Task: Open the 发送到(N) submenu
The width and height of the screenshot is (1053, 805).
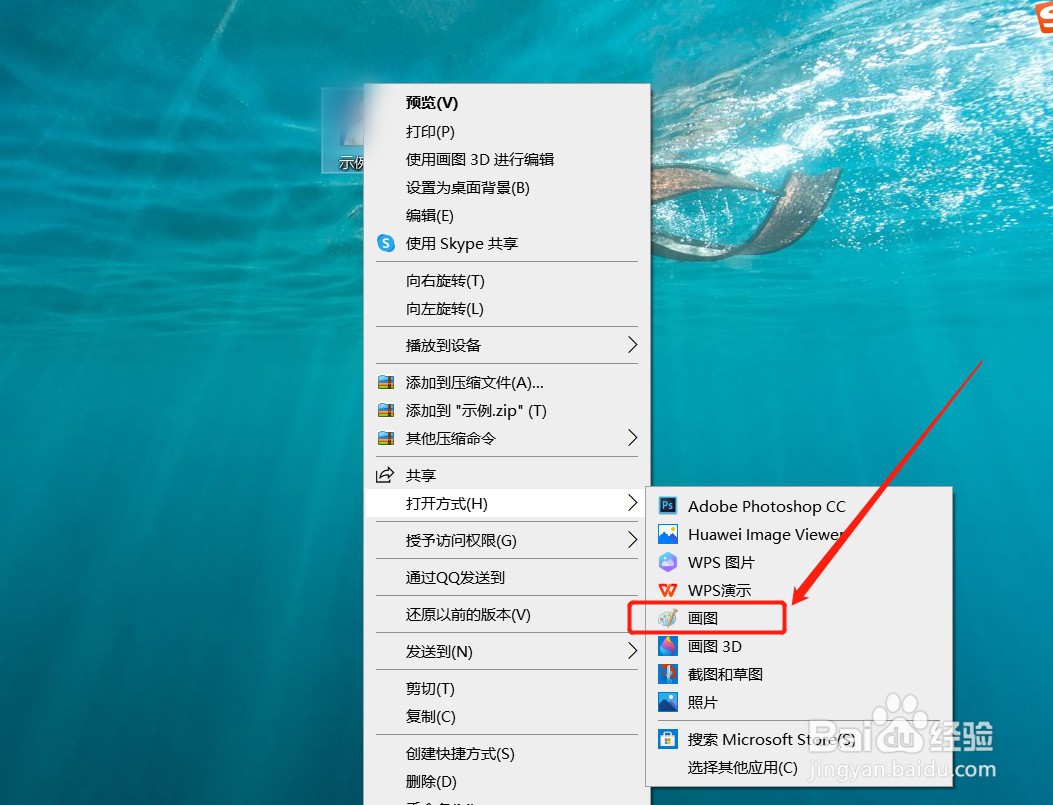Action: click(x=440, y=651)
